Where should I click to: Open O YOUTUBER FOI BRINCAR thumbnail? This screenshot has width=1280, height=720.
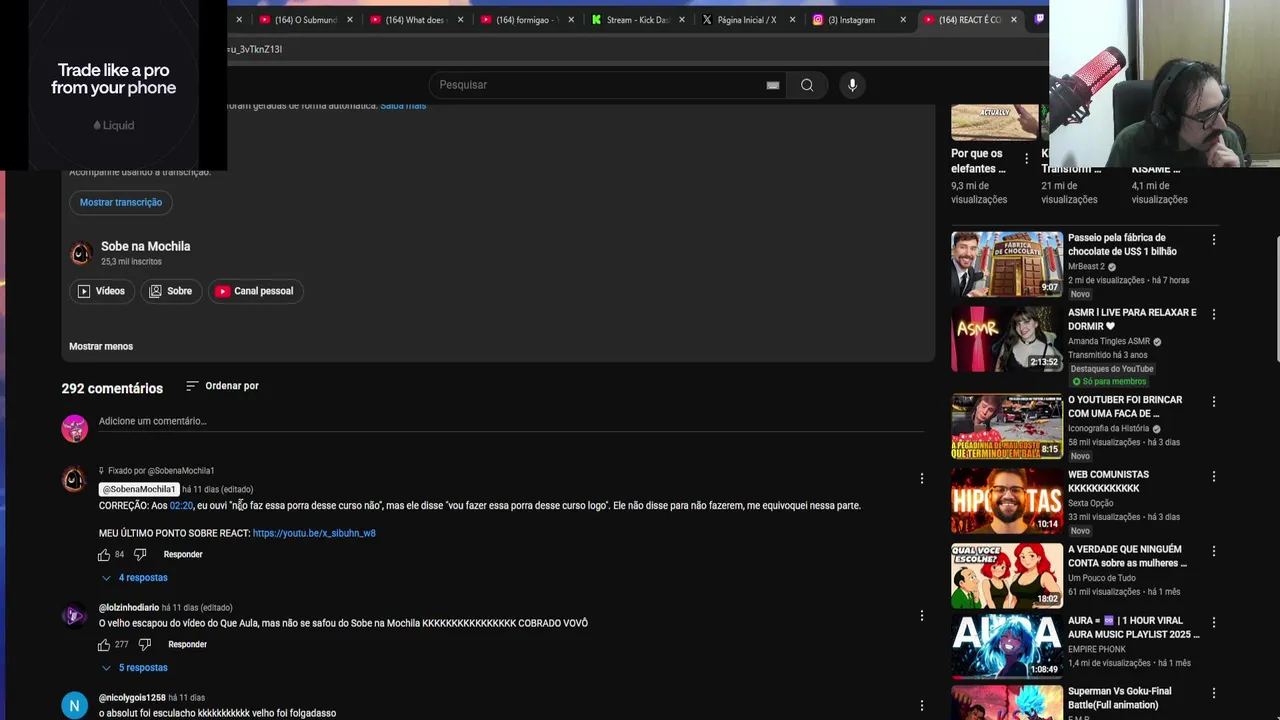1007,427
